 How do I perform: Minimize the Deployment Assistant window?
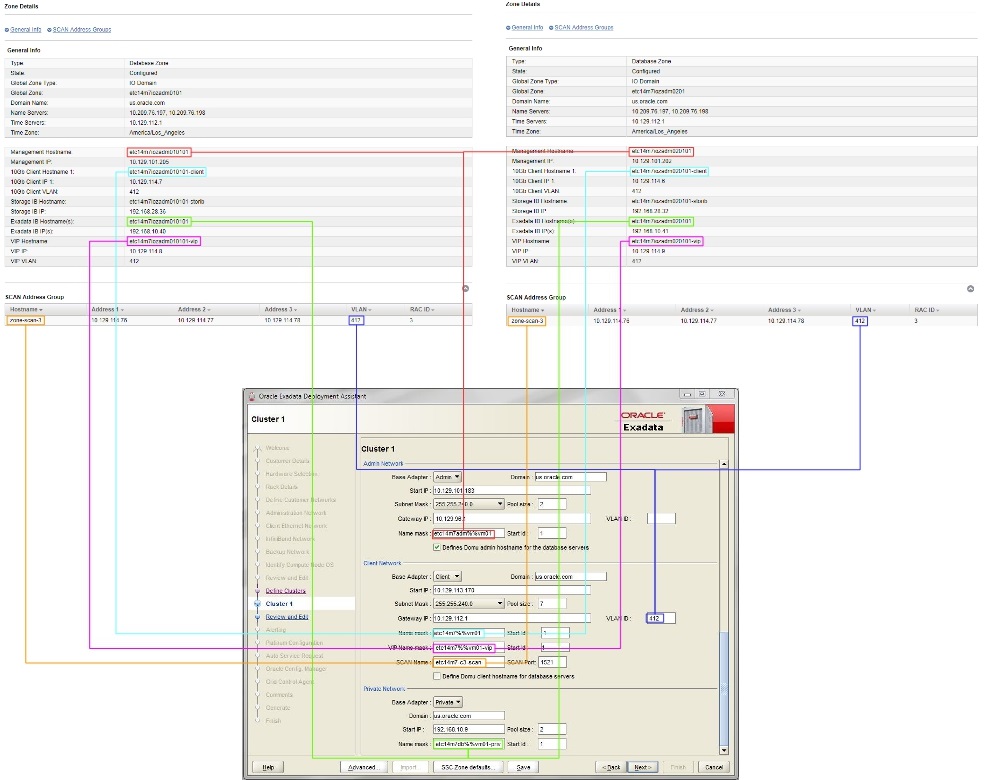687,394
